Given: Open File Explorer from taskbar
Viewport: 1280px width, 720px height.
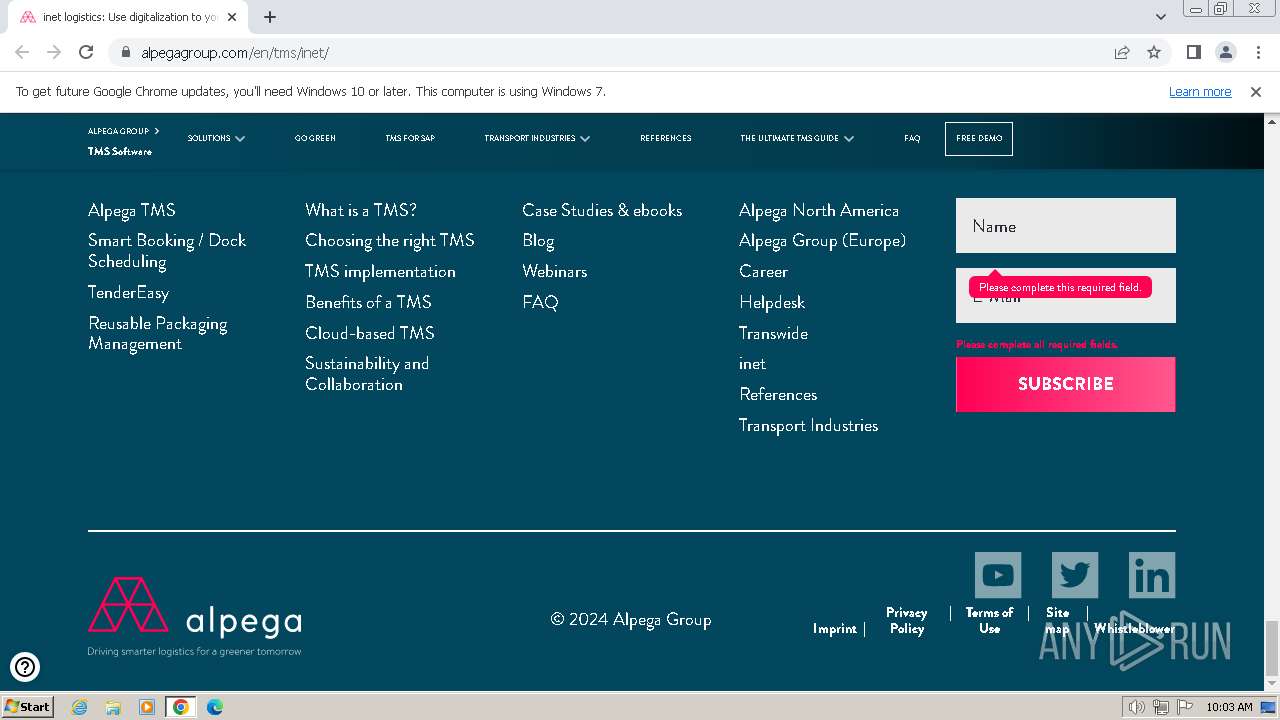Looking at the screenshot, I should point(113,707).
